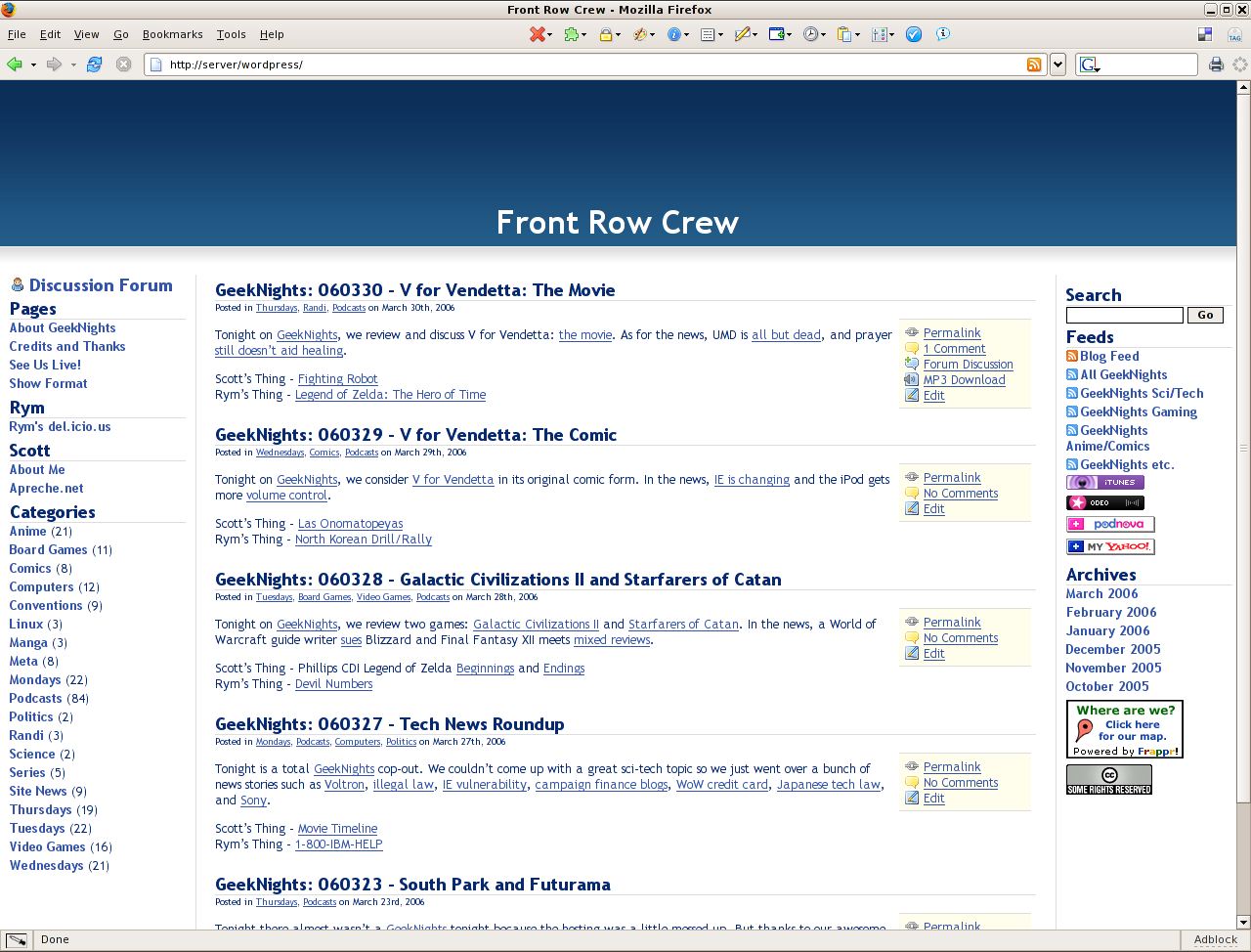Click the blue checkmark toolbar icon
Image resolution: width=1251 pixels, height=952 pixels.
click(x=914, y=34)
